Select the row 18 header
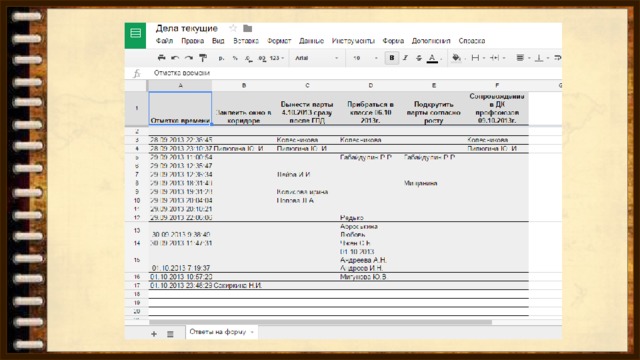The image size is (640, 360). (137, 294)
